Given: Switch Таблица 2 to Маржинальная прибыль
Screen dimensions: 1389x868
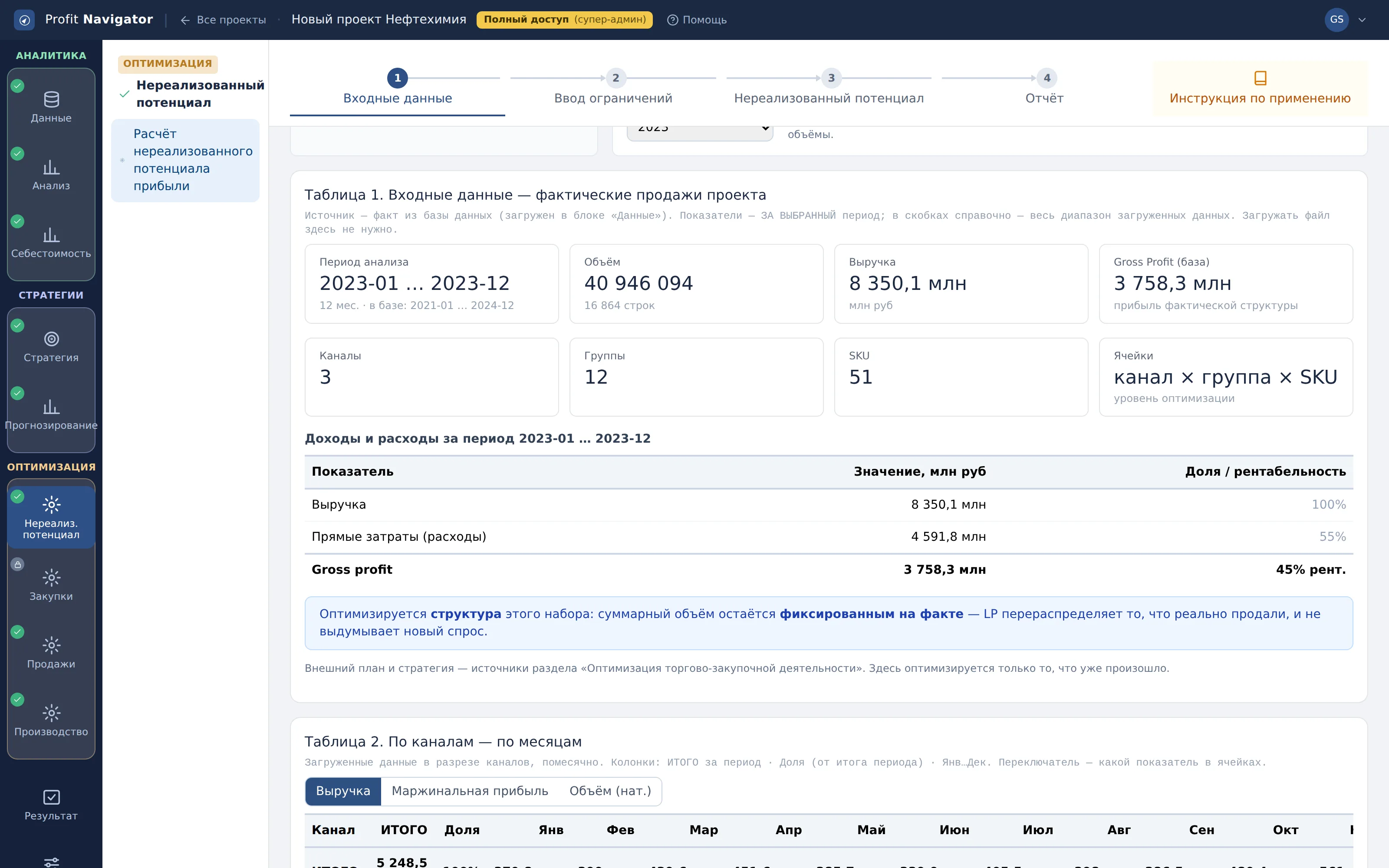Looking at the screenshot, I should pos(470,791).
